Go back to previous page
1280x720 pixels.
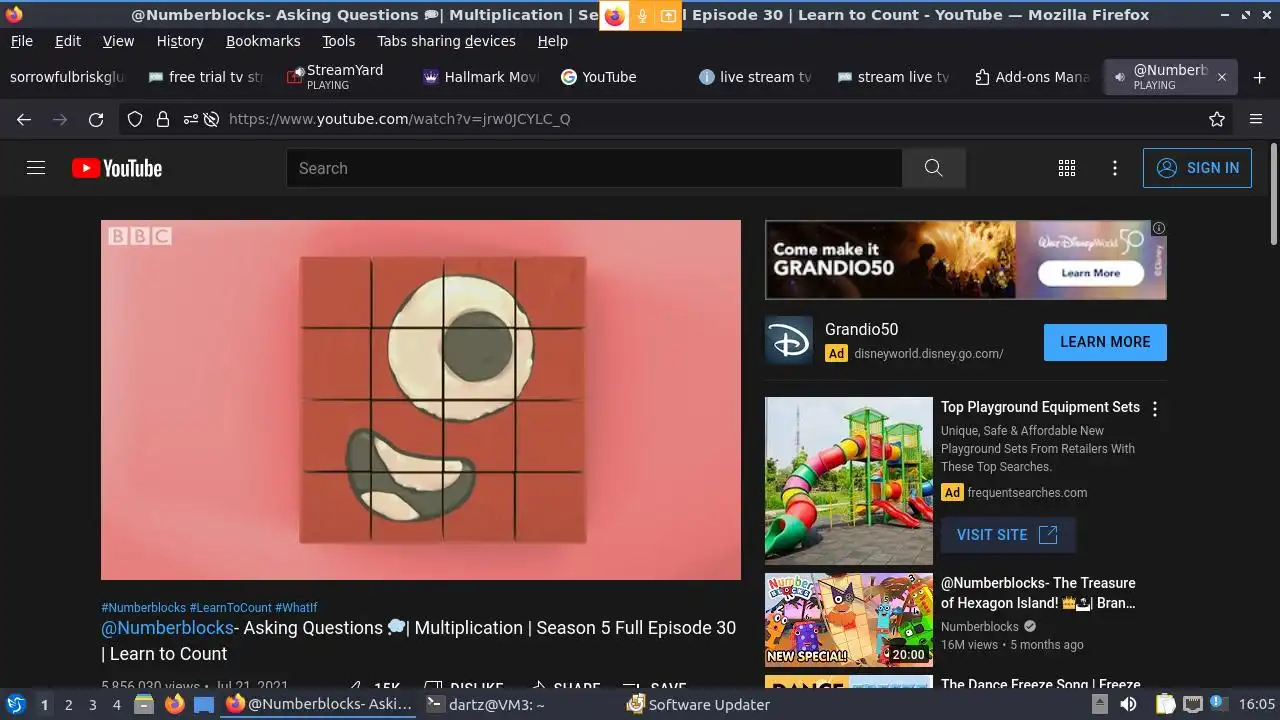point(24,119)
